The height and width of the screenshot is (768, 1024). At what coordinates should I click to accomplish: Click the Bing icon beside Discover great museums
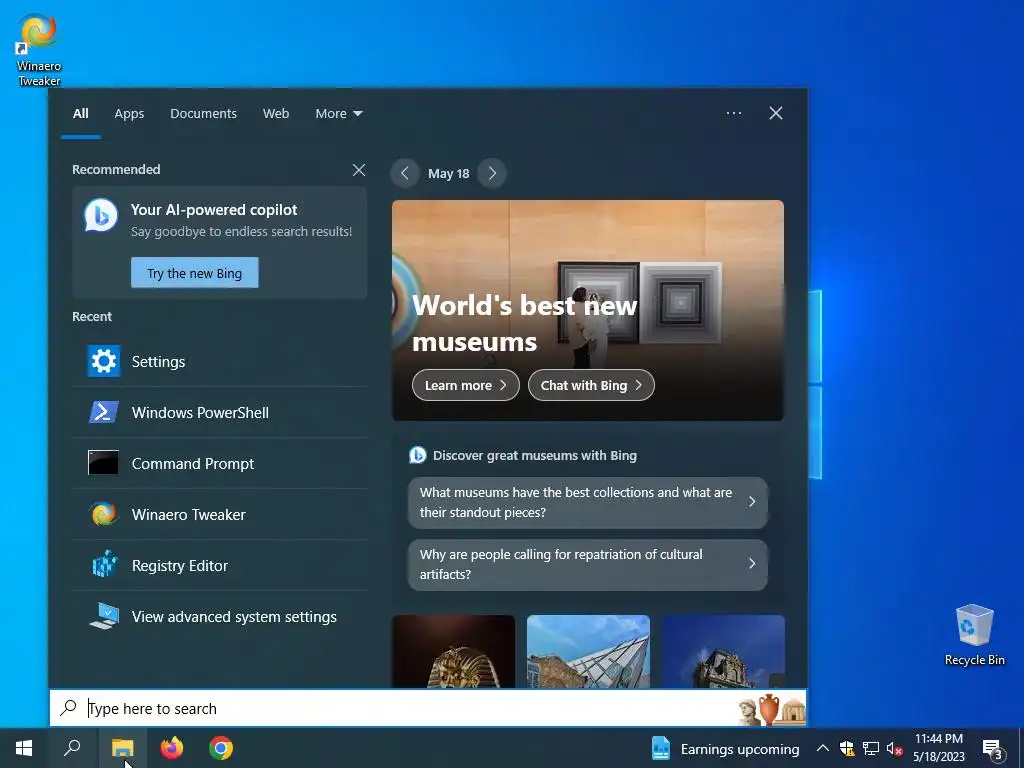pos(417,455)
